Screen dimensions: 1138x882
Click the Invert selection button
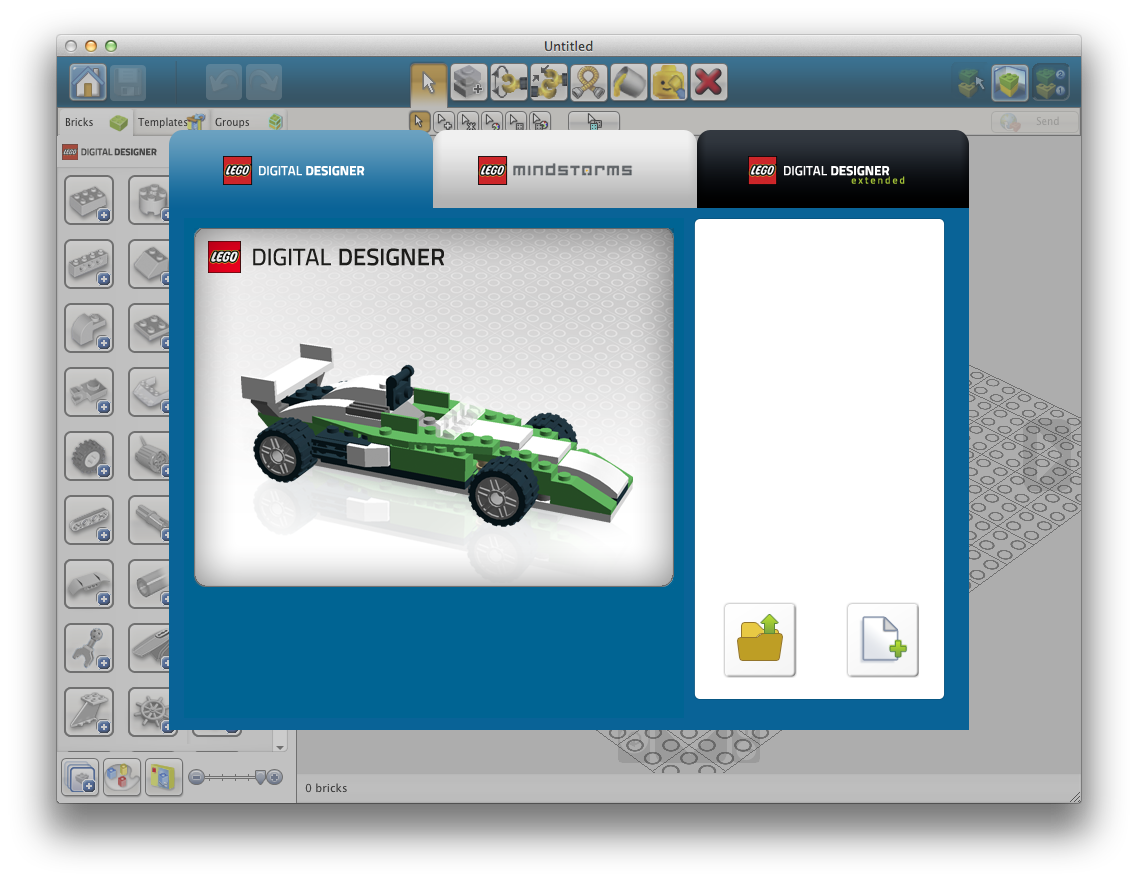tap(594, 121)
